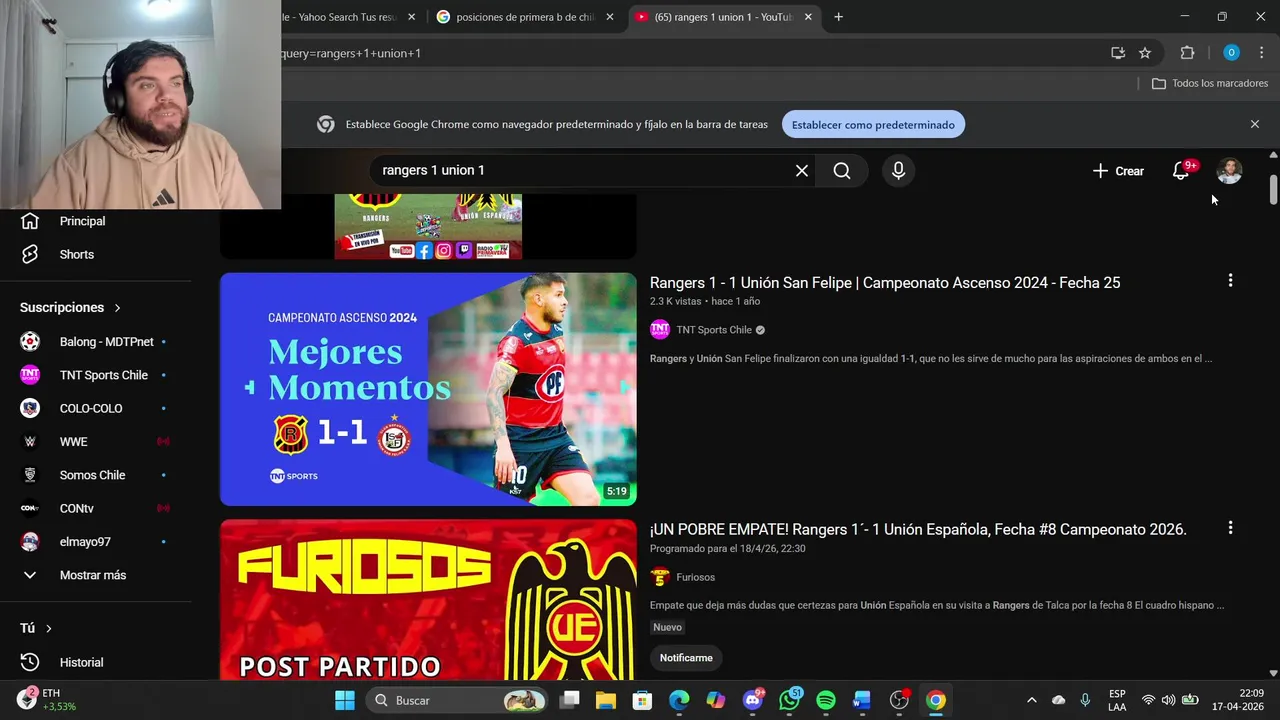1280x720 pixels.
Task: Open a new browser tab
Action: click(838, 17)
